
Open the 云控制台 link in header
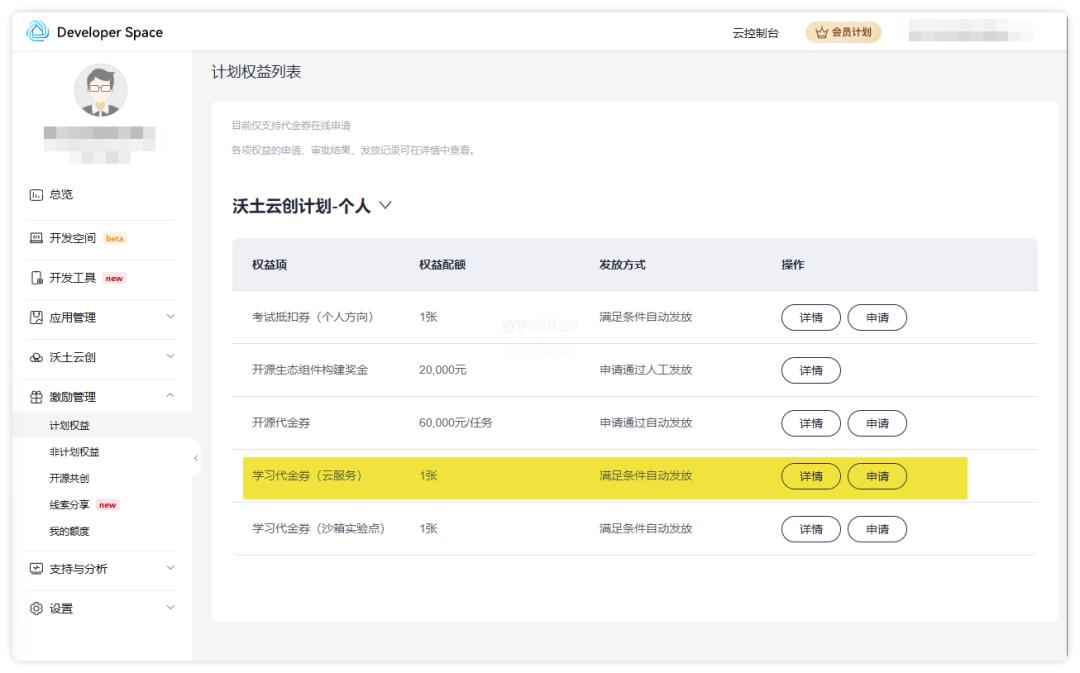click(x=755, y=33)
